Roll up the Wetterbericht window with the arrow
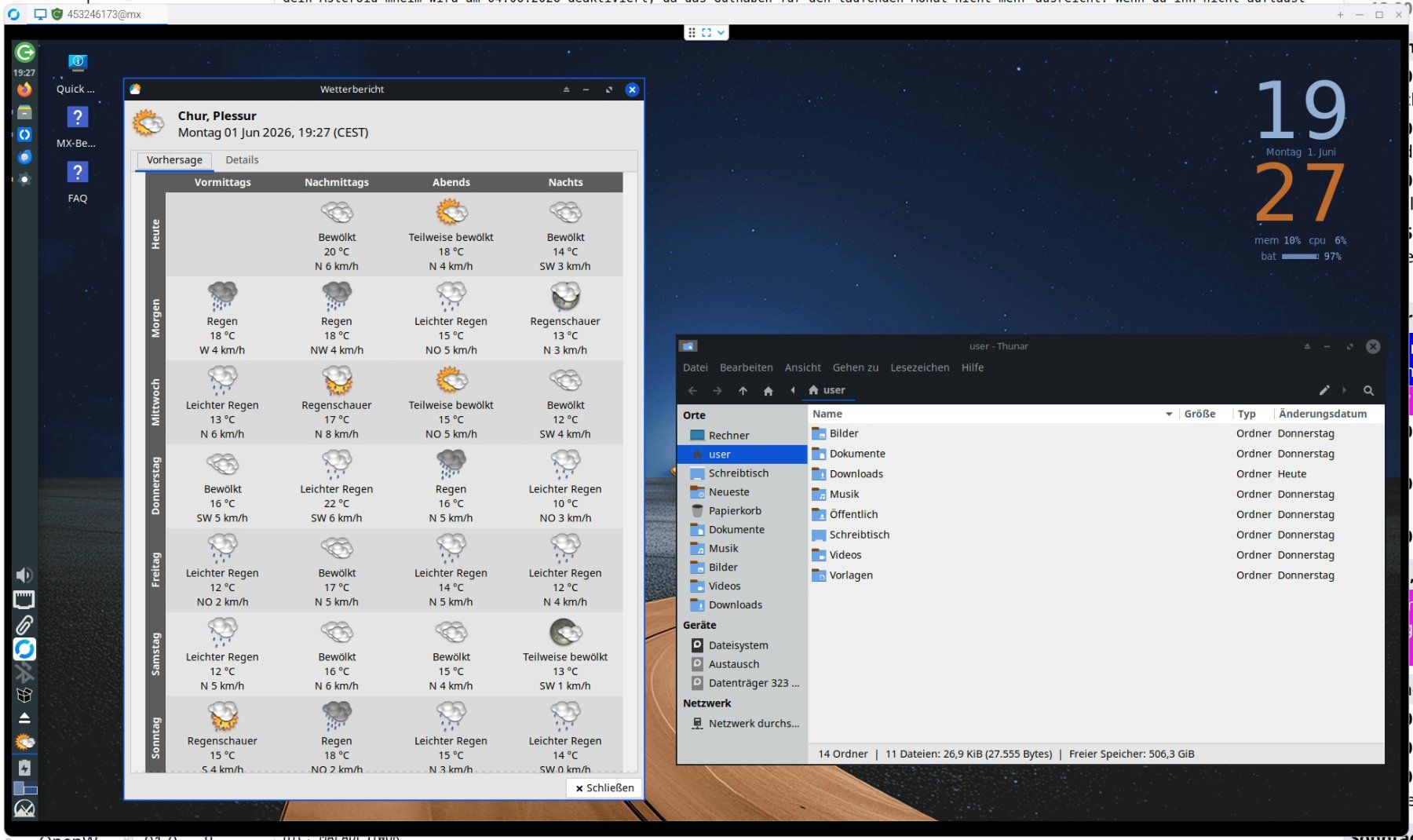This screenshot has width=1413, height=840. 566,89
